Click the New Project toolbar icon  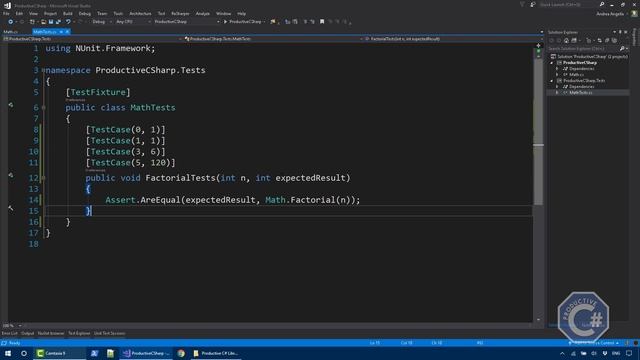[x=32, y=22]
